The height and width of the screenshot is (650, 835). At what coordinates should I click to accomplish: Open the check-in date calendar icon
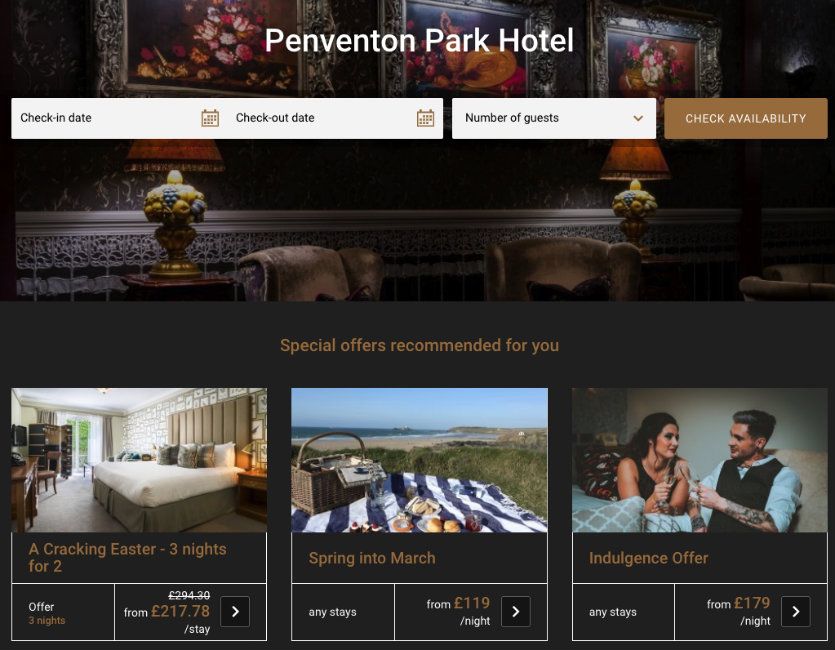[x=210, y=118]
